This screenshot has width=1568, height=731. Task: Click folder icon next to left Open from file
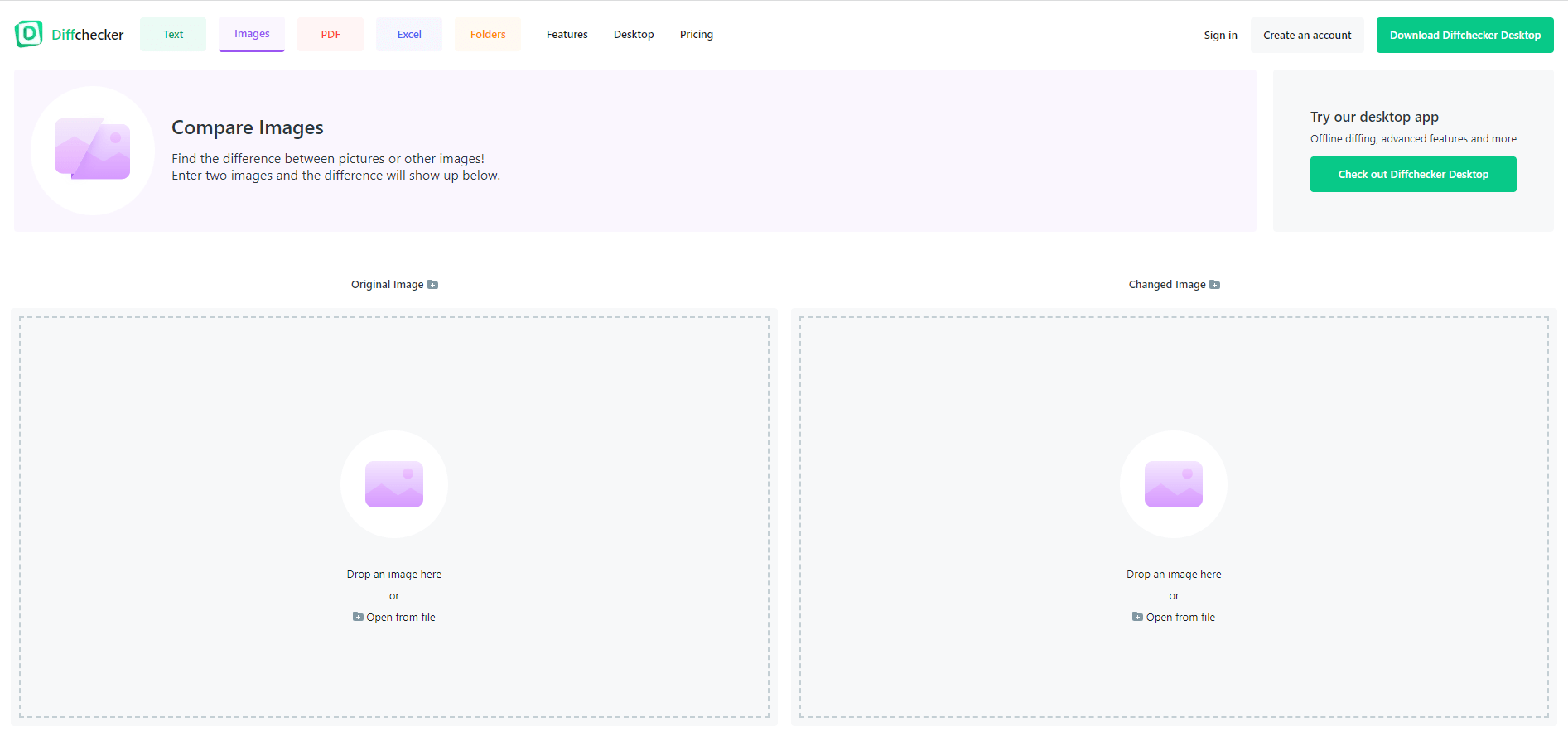tap(358, 617)
